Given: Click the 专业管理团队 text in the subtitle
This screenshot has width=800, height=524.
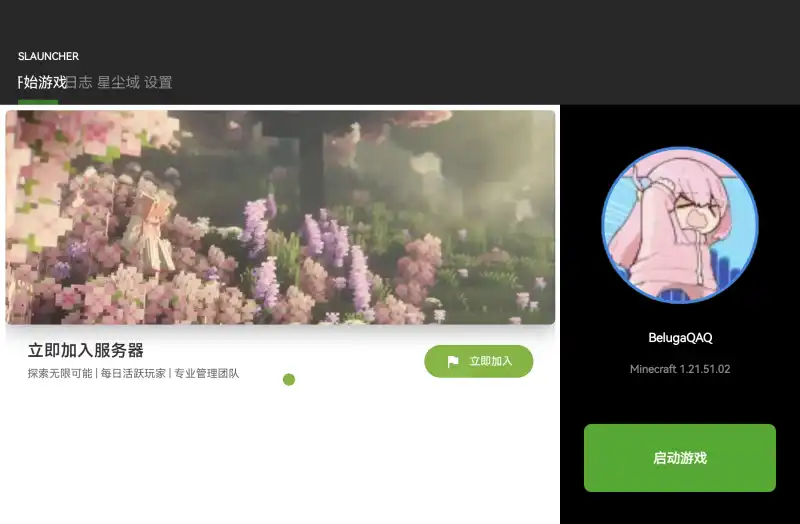Looking at the screenshot, I should coord(207,373).
